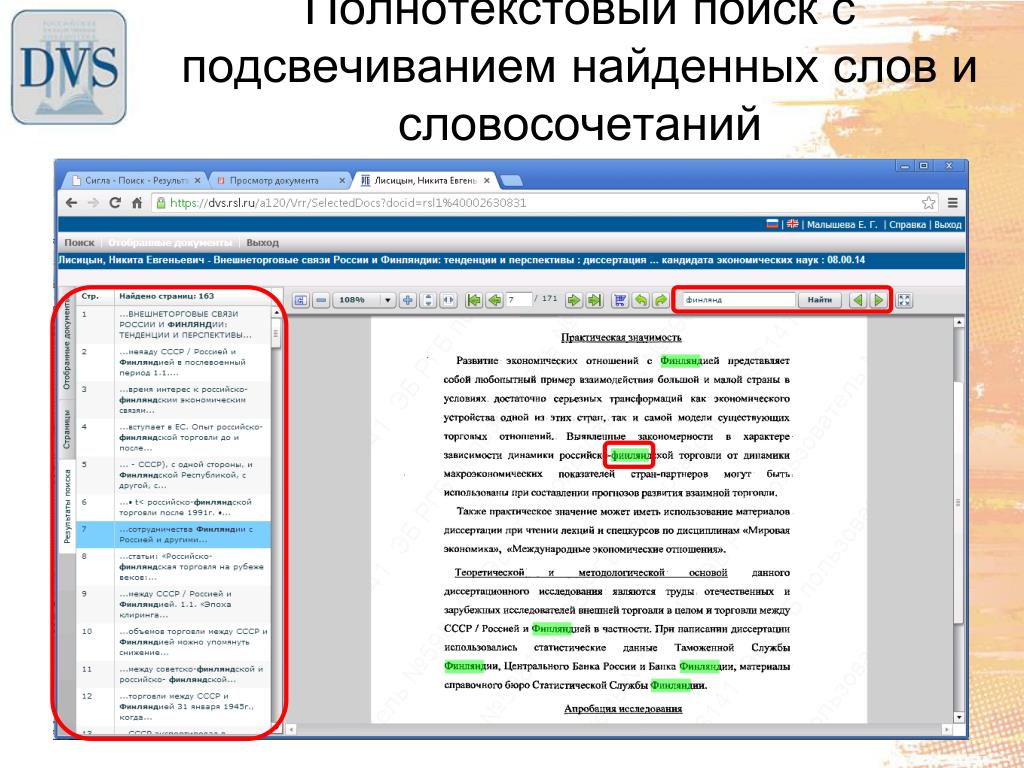
Task: Rotate page clockwise icon
Action: (661, 300)
